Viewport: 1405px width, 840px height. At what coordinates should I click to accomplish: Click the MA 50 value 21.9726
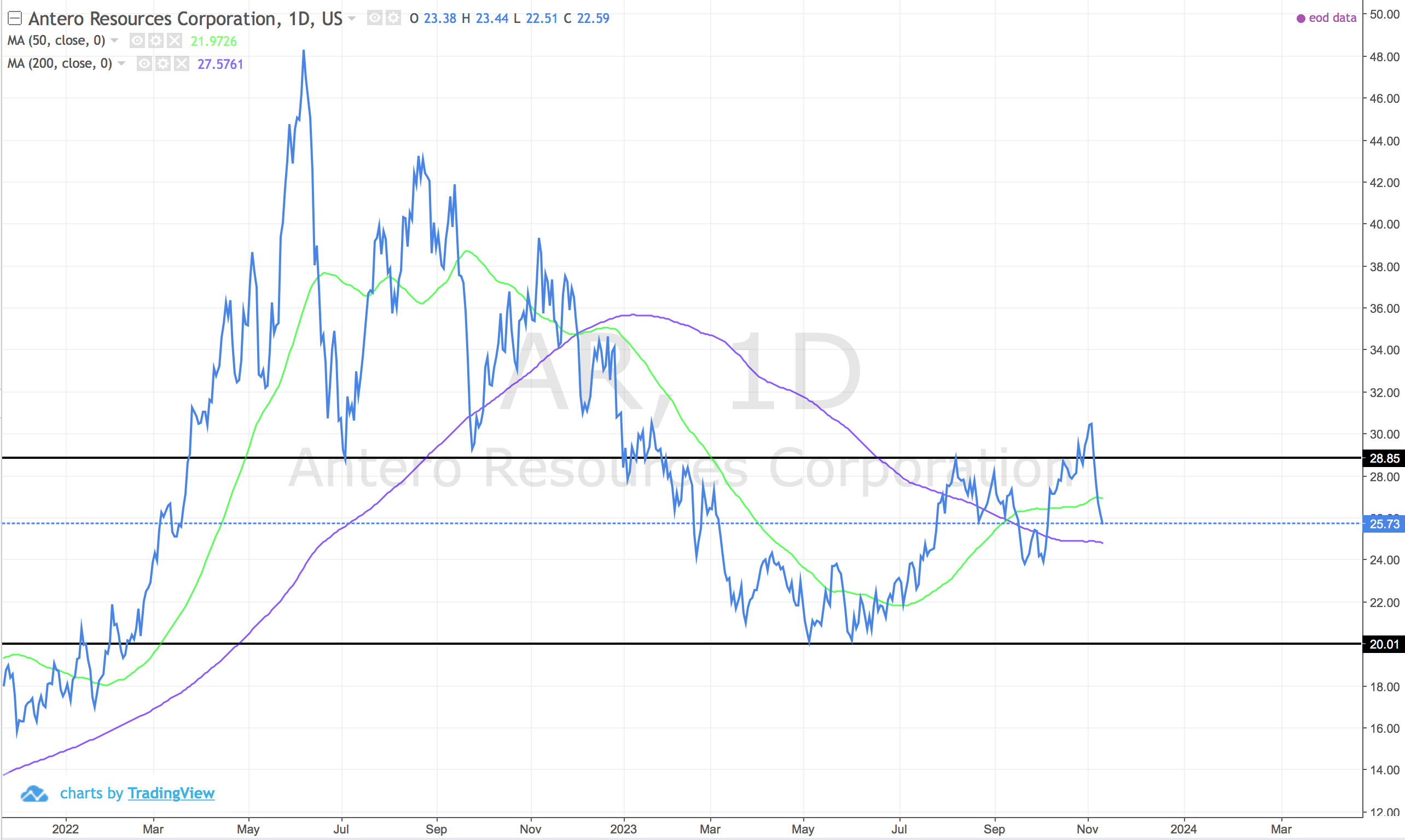click(213, 42)
